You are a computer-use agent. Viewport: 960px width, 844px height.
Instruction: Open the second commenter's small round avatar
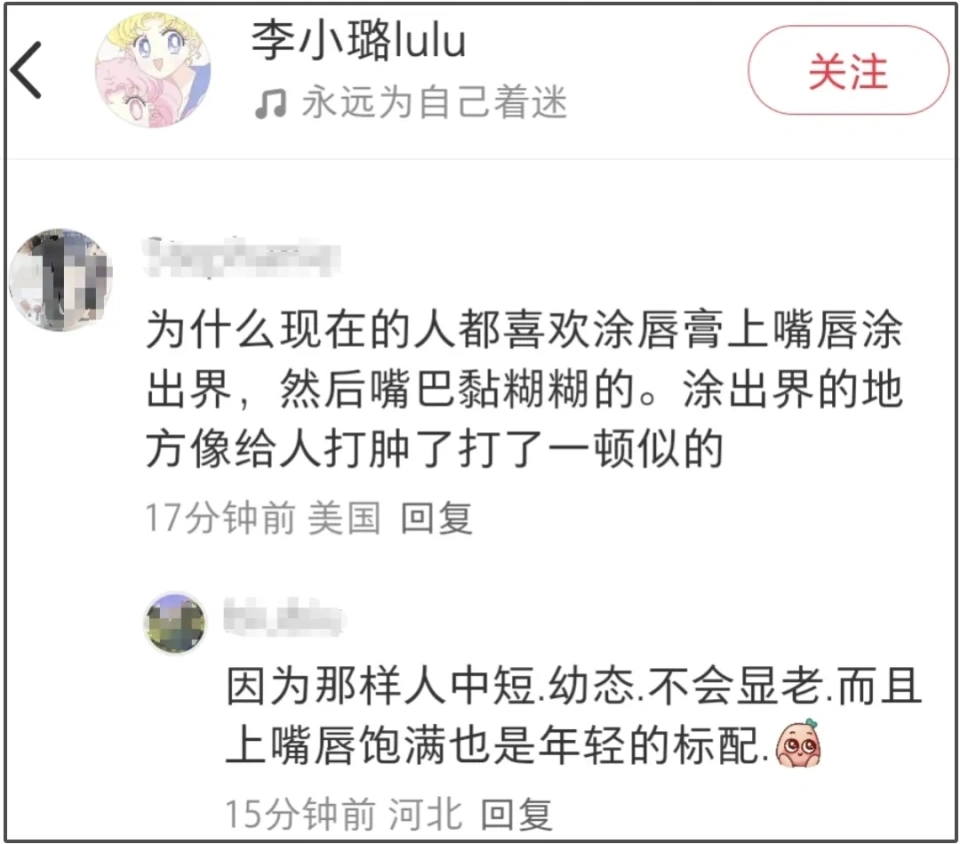(175, 623)
